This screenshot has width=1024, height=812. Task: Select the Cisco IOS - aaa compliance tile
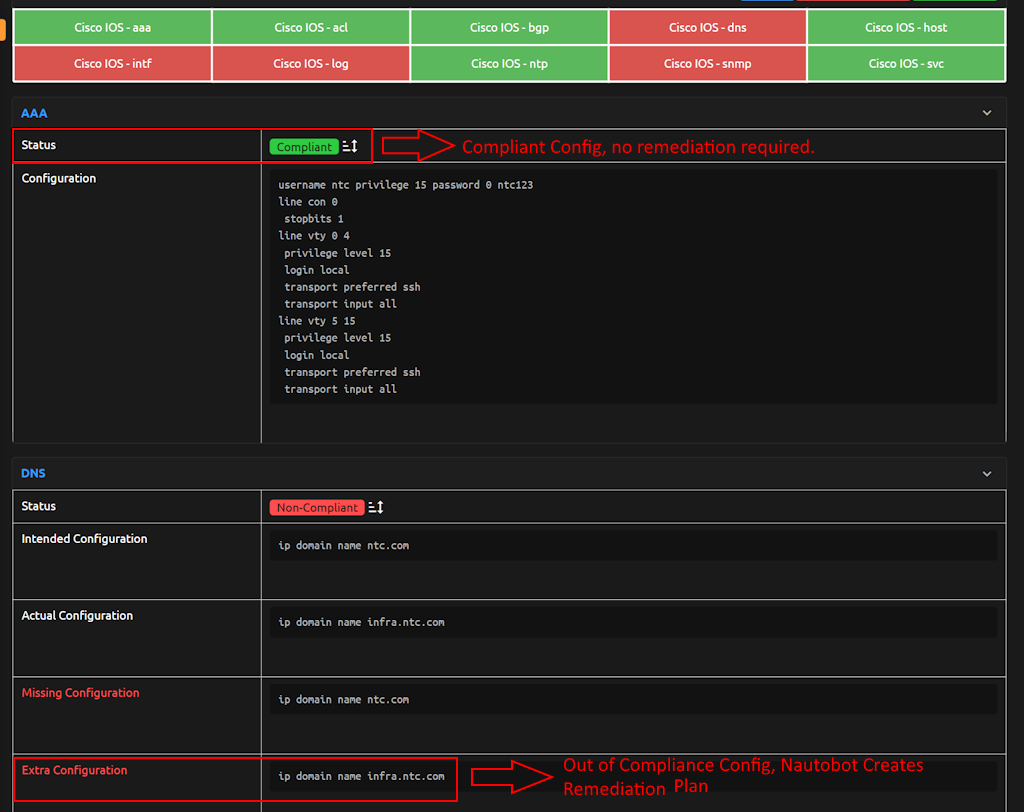112,27
